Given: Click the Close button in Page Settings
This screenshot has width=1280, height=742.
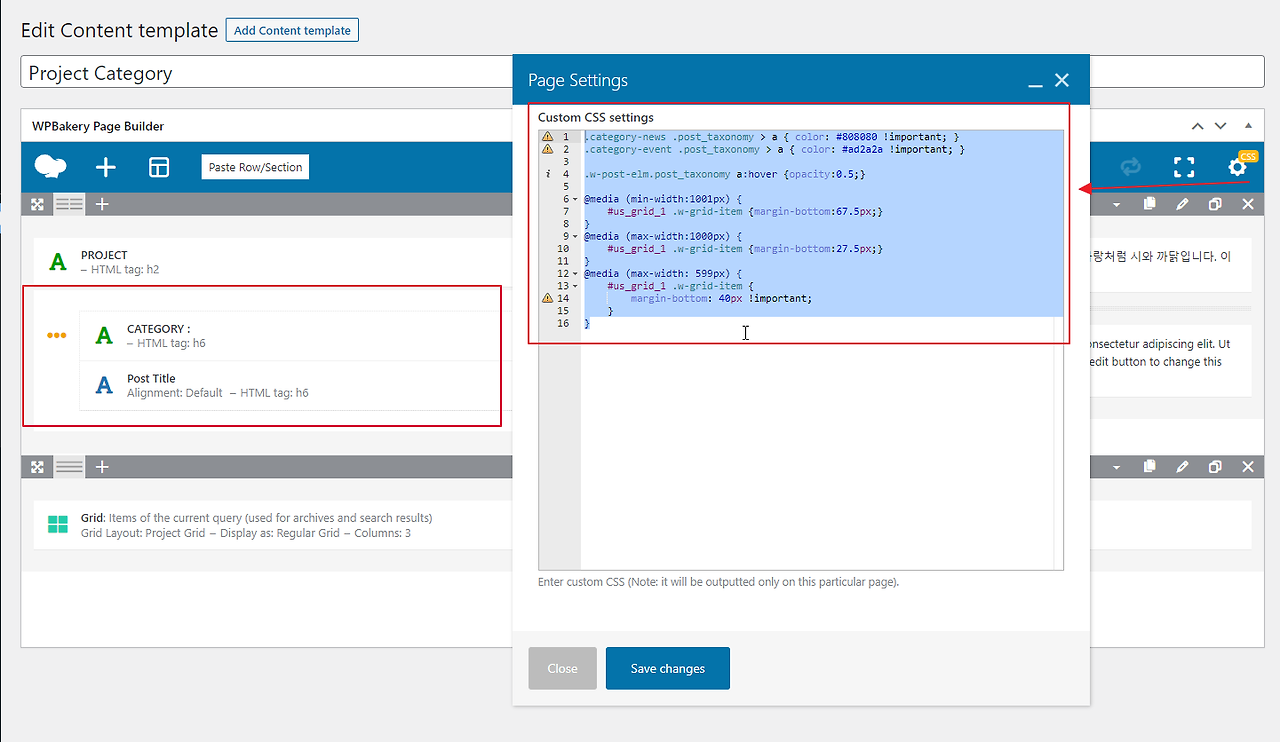Looking at the screenshot, I should pyautogui.click(x=562, y=668).
